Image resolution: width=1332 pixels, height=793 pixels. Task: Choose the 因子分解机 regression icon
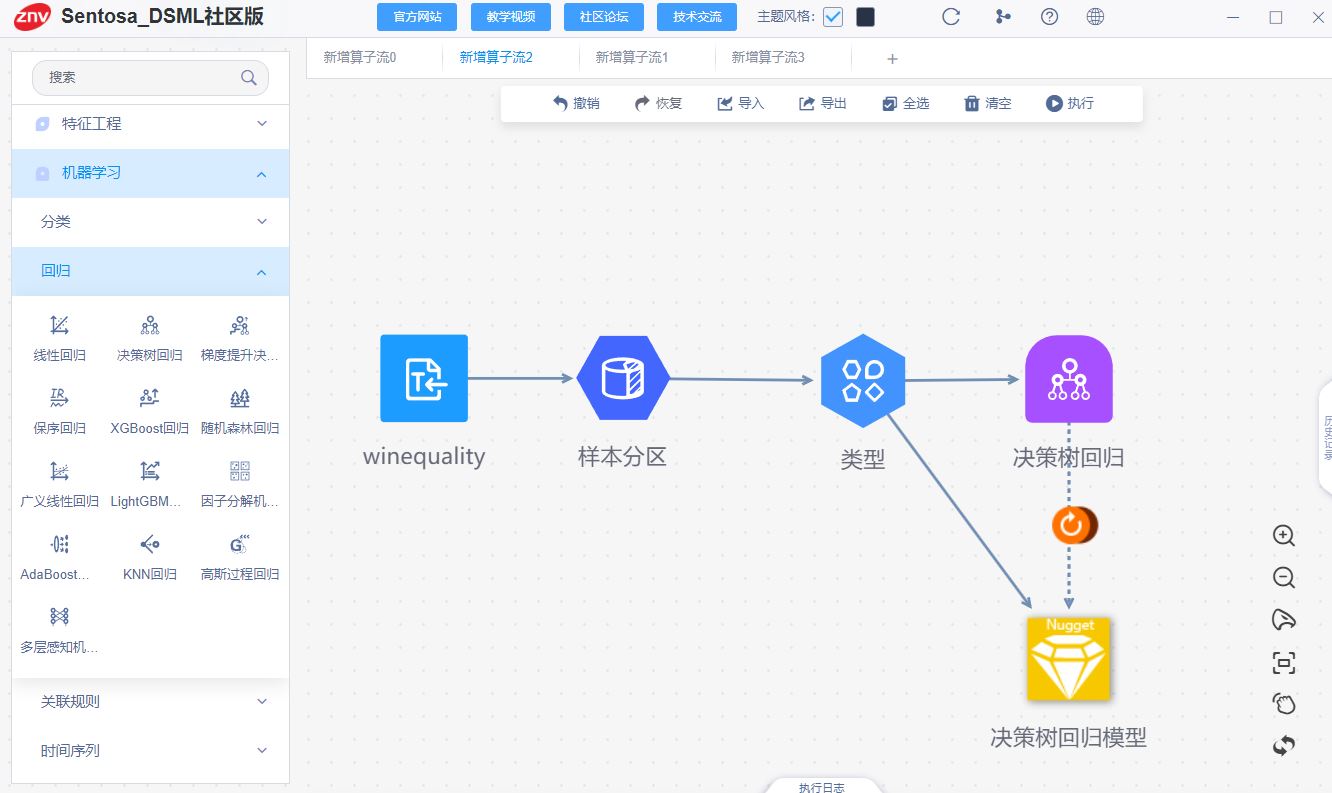point(240,471)
